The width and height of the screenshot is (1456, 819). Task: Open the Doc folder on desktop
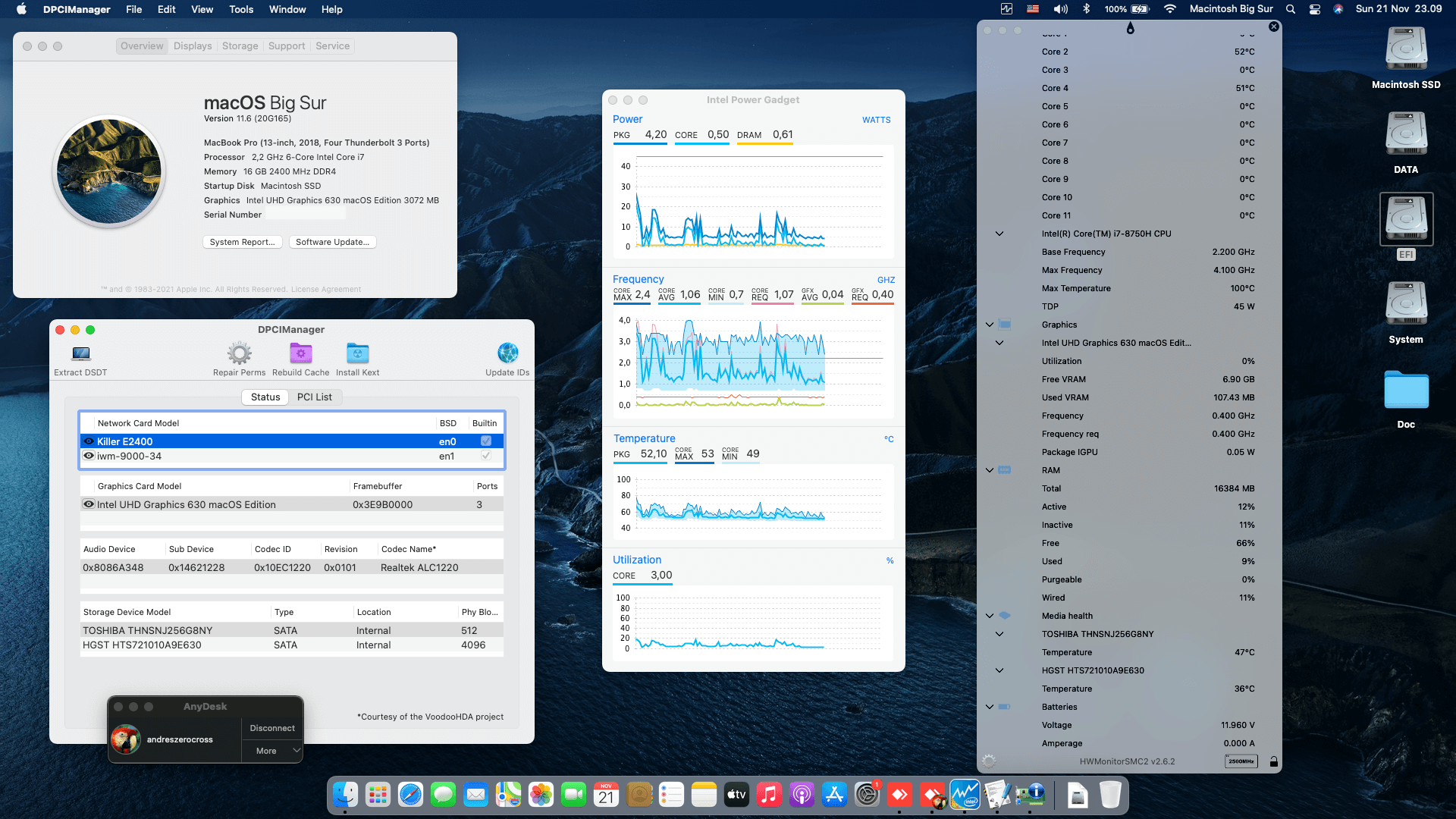pos(1406,400)
